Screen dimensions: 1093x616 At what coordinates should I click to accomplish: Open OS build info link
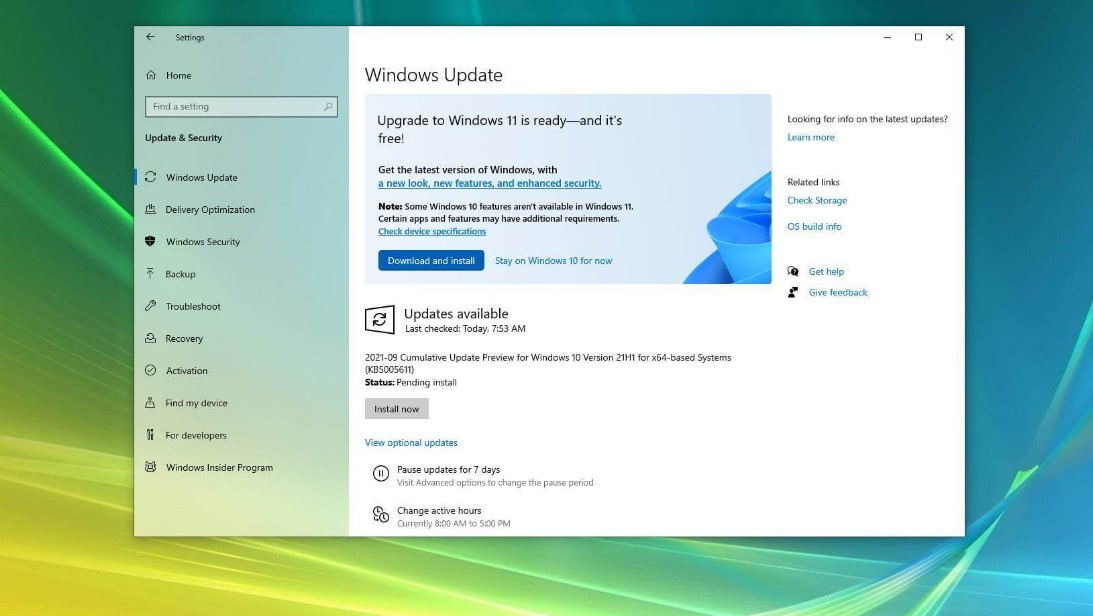pos(814,226)
